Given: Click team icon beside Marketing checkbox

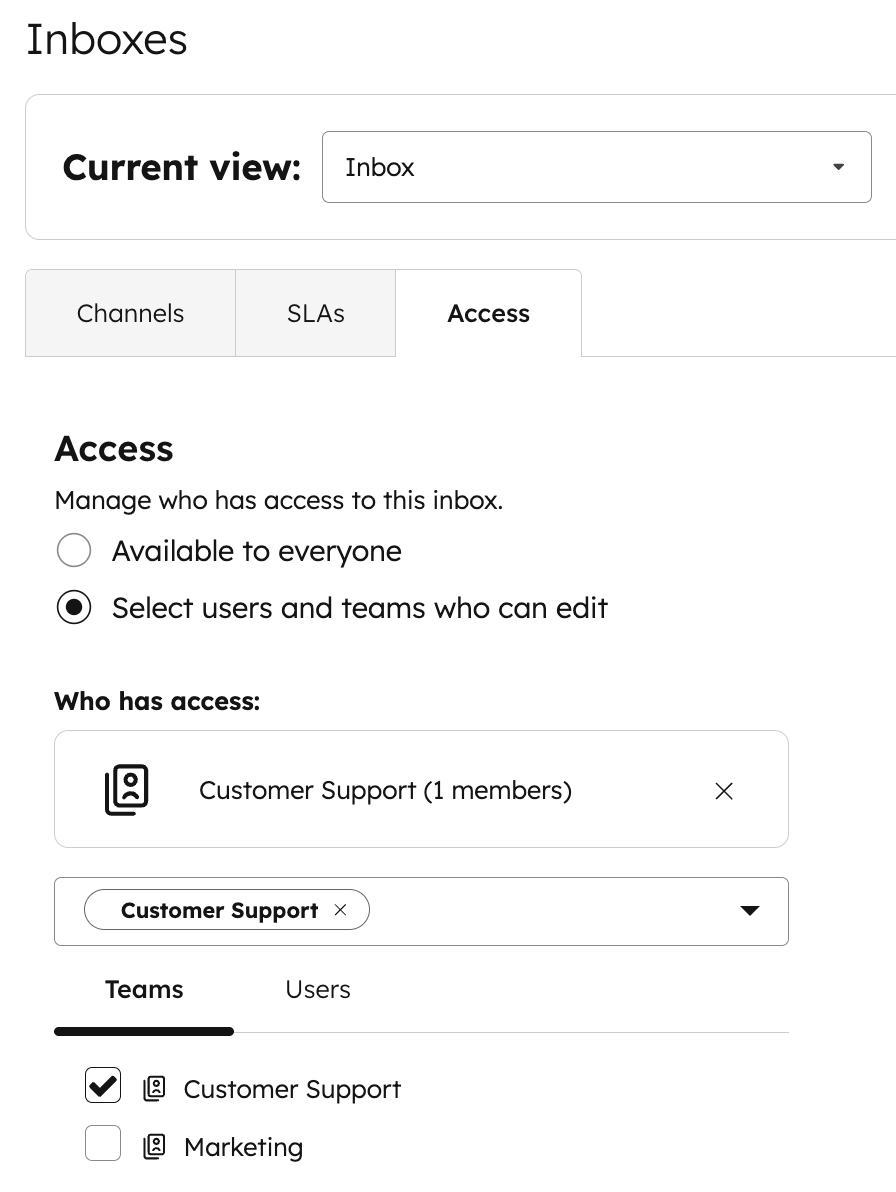Looking at the screenshot, I should 154,1146.
